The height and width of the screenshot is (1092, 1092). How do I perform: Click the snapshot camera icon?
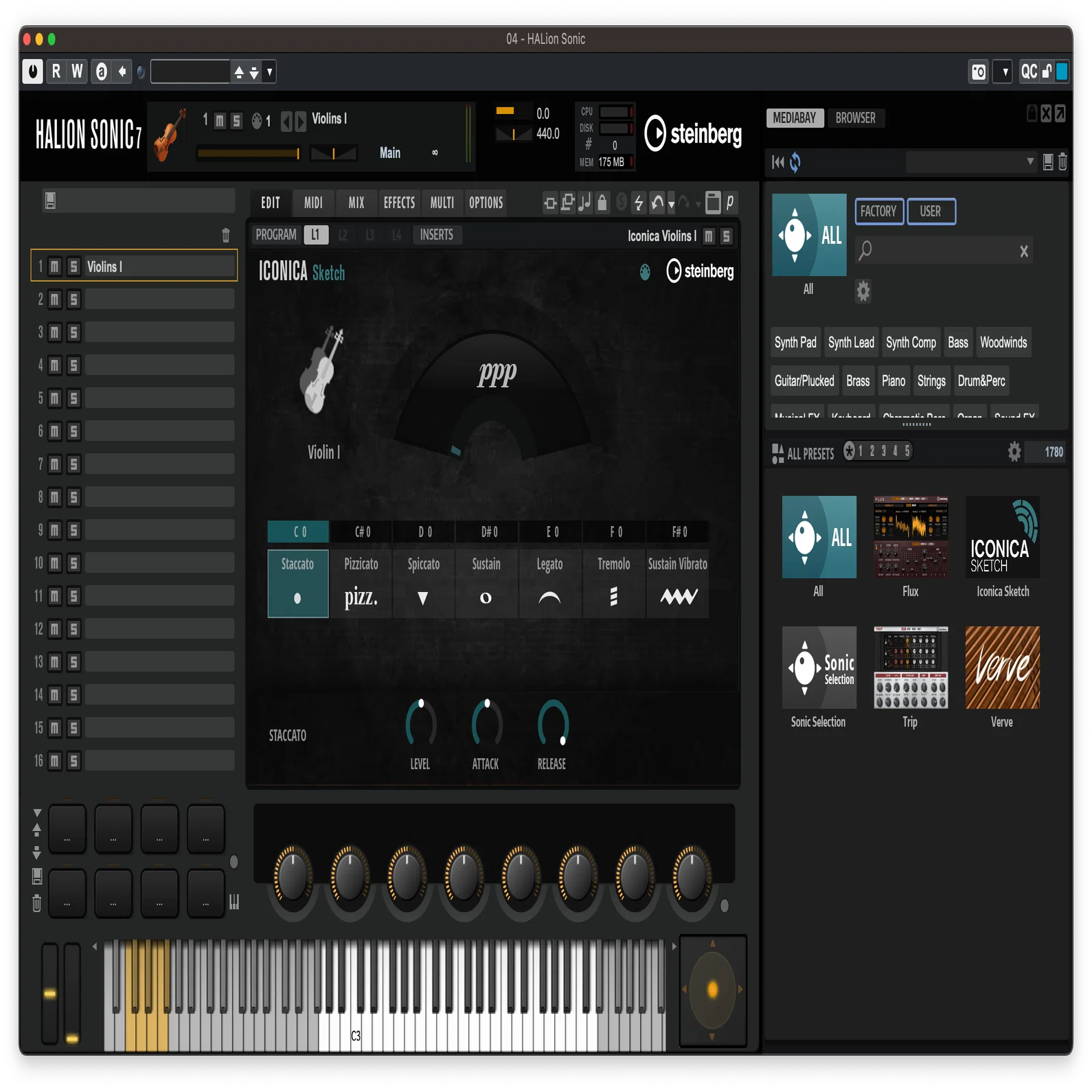click(979, 71)
